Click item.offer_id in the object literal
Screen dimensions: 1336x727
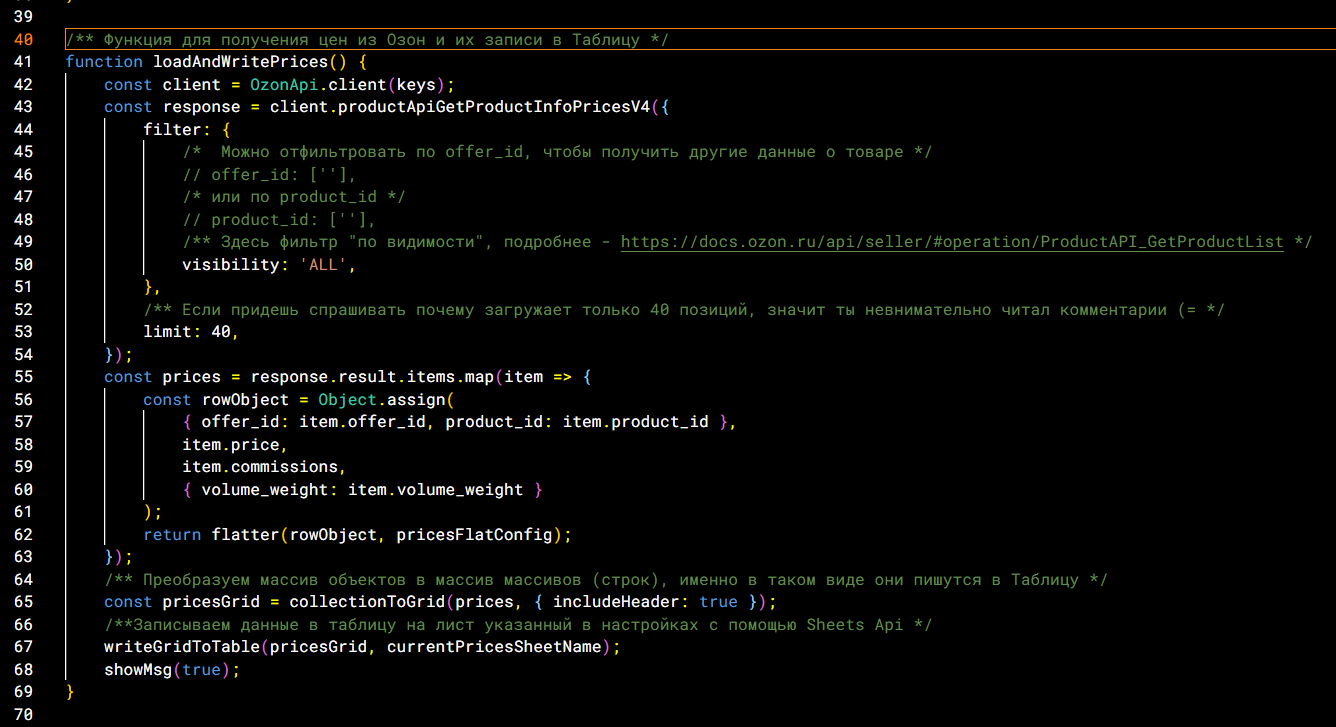tap(363, 422)
